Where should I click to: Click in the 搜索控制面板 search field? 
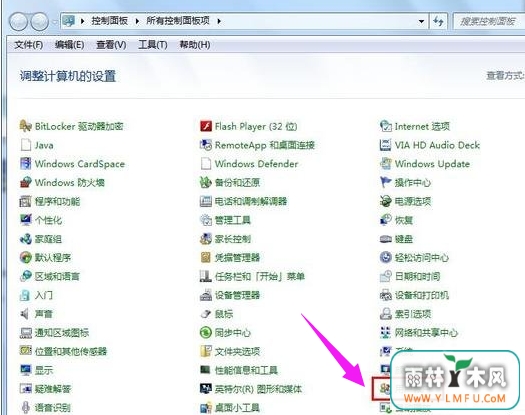tap(488, 21)
